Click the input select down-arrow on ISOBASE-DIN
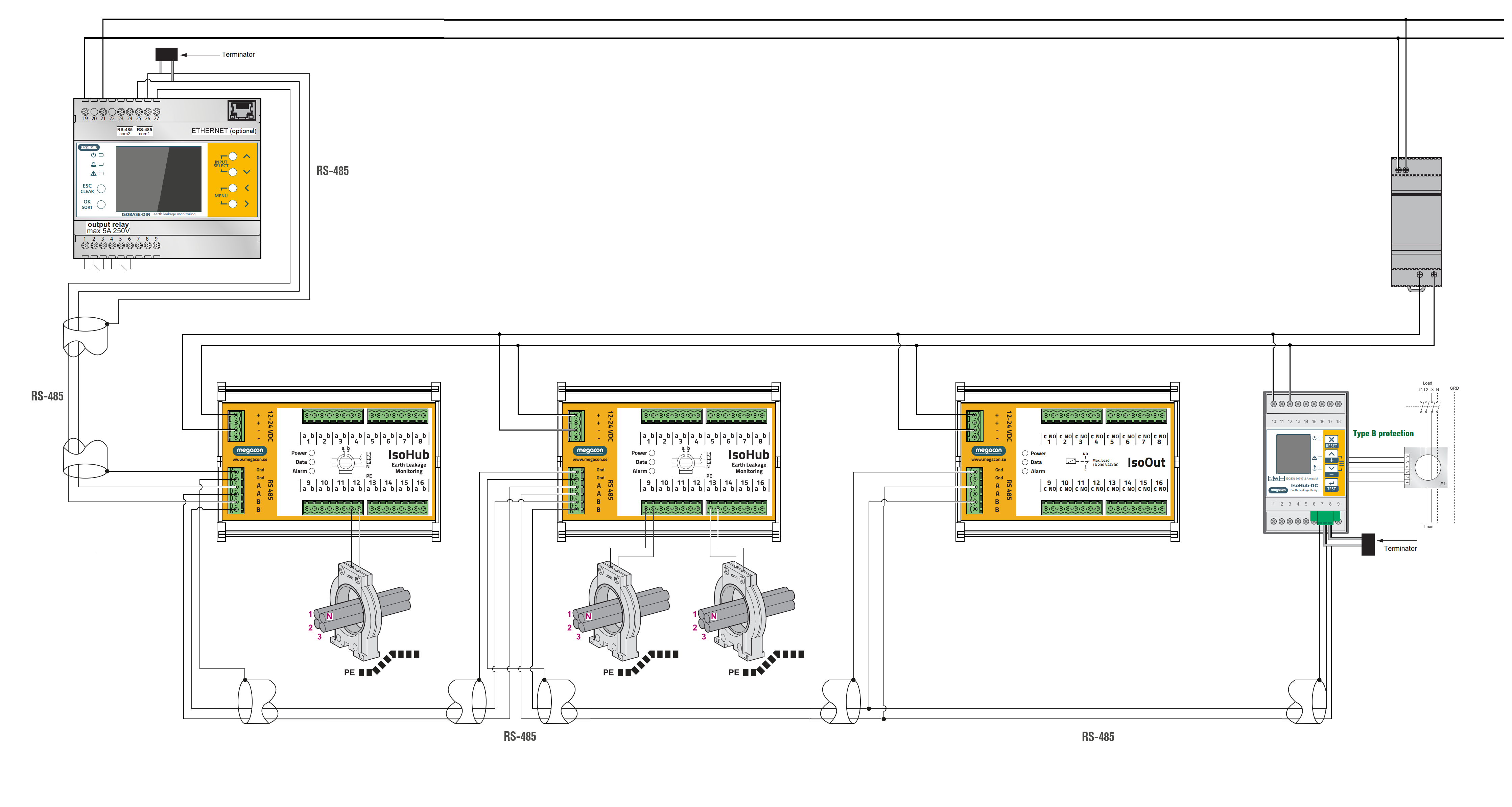1512x807 pixels. tap(246, 172)
